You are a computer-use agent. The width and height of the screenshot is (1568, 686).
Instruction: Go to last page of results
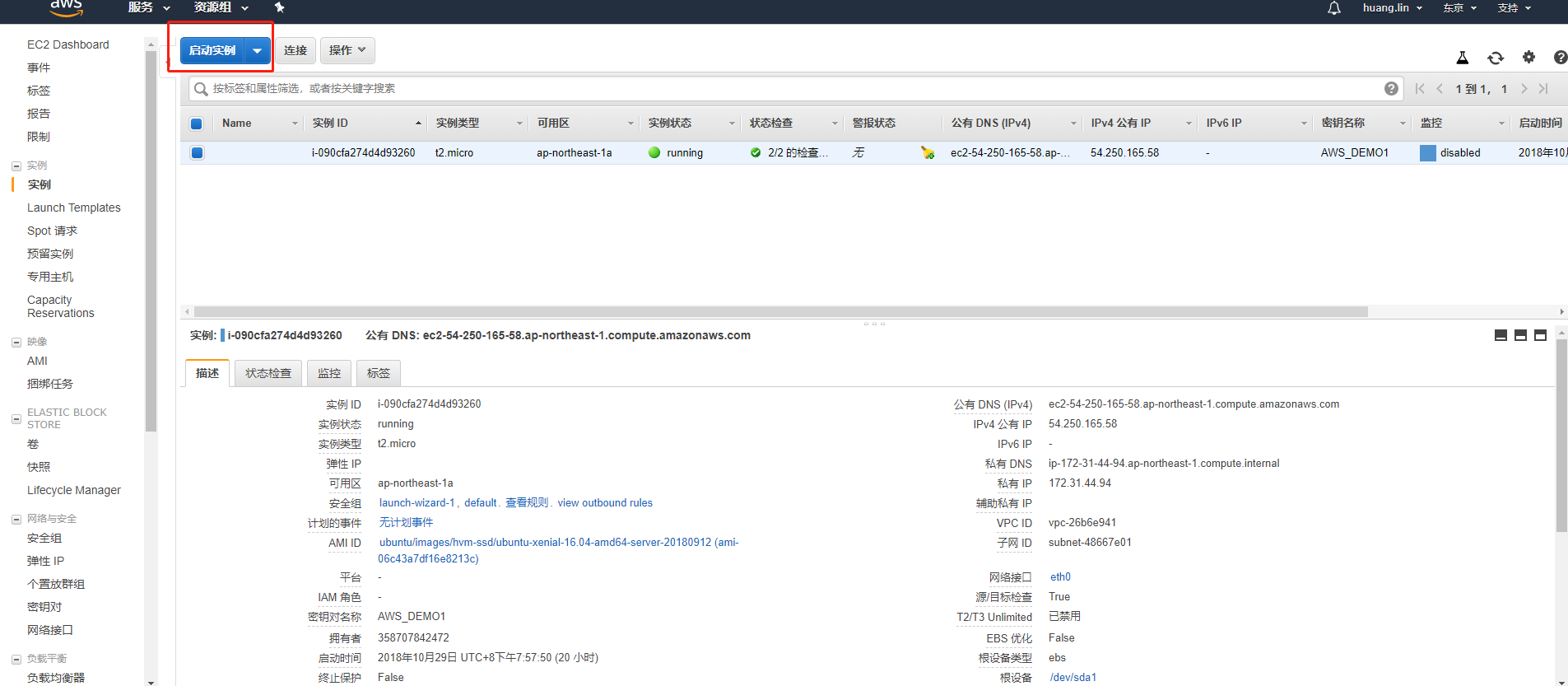click(x=1543, y=88)
